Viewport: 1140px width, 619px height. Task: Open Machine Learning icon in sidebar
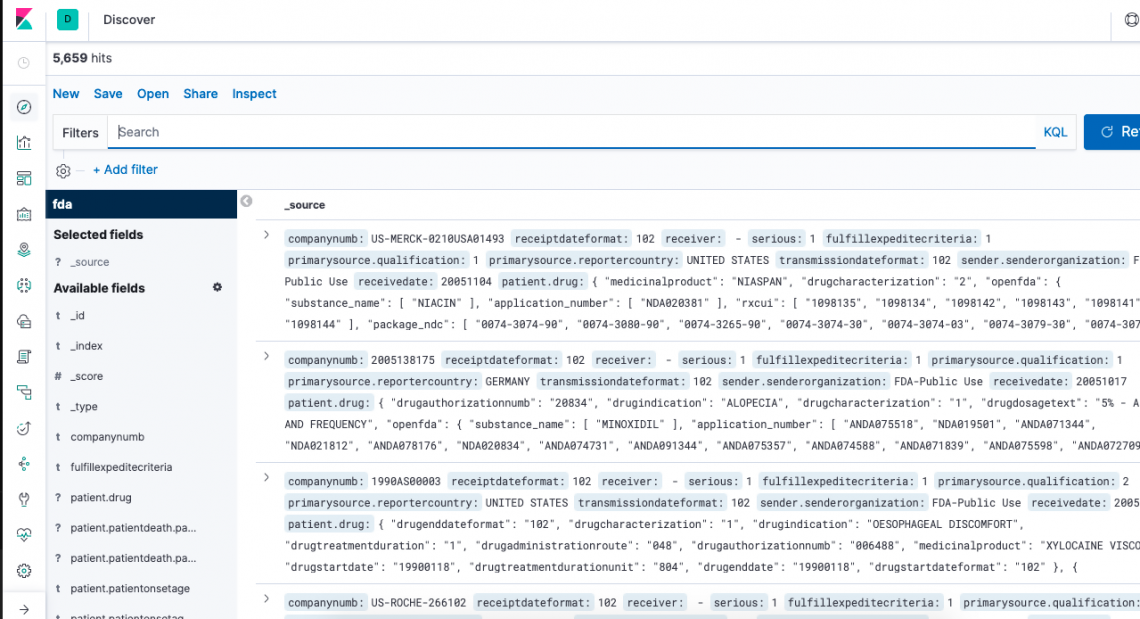coord(24,285)
